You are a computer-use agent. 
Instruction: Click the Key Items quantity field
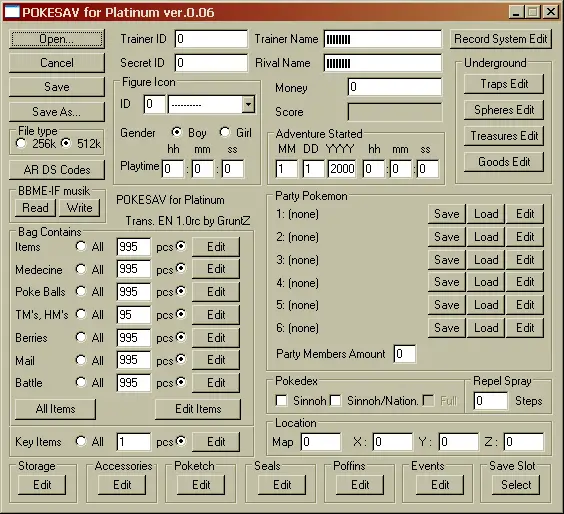(x=133, y=442)
